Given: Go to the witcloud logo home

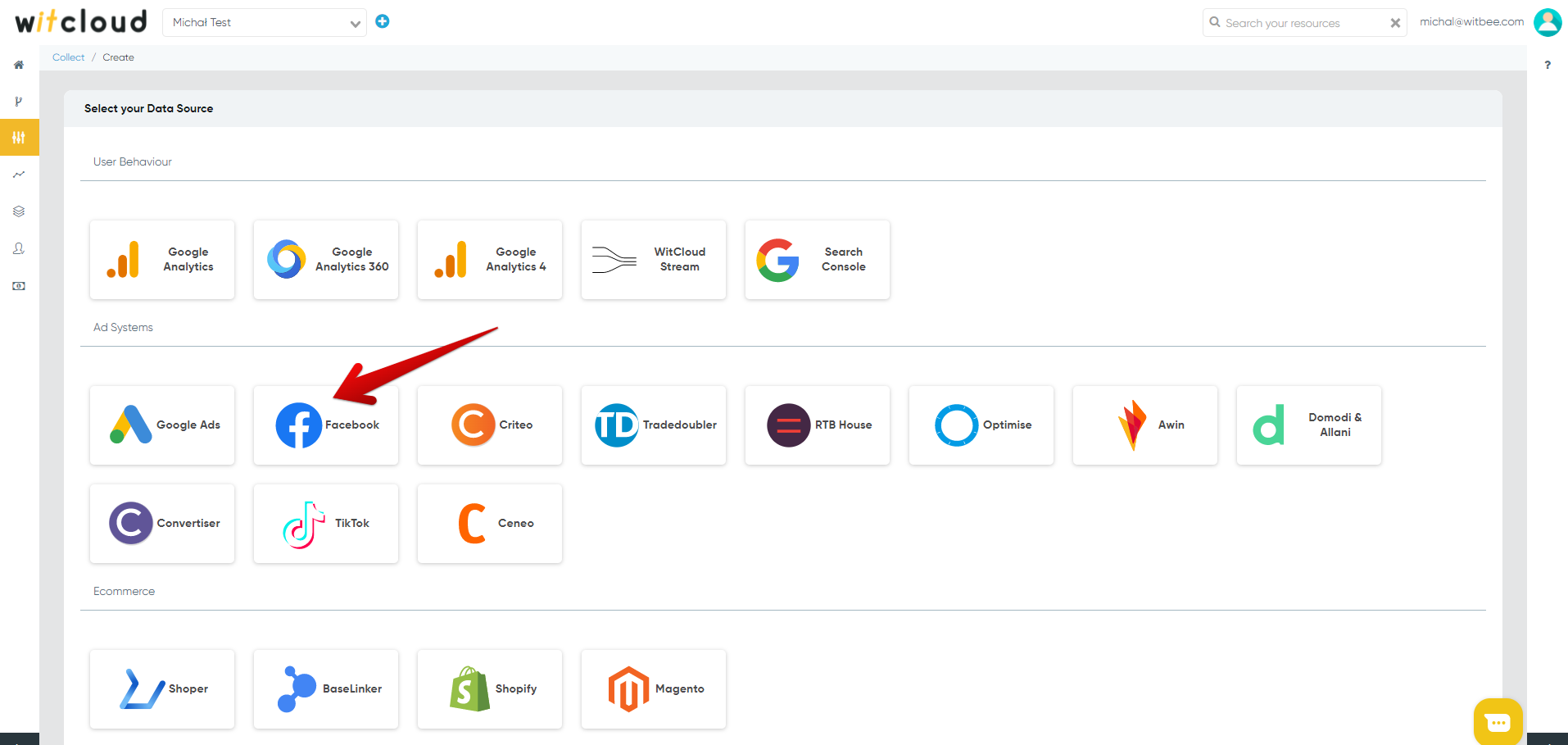Looking at the screenshot, I should (x=81, y=21).
